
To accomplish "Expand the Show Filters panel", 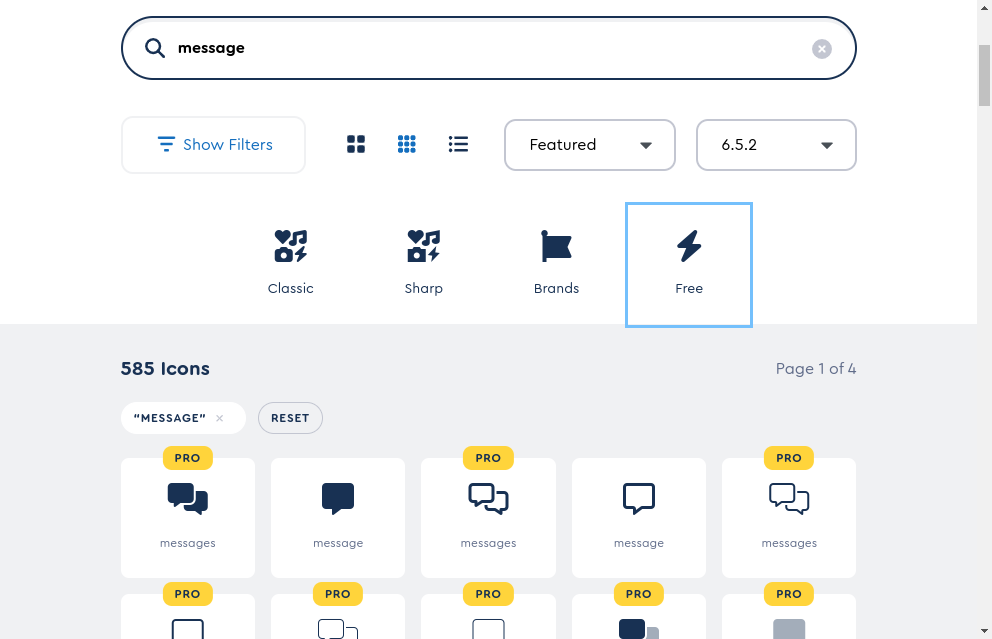I will tap(213, 145).
